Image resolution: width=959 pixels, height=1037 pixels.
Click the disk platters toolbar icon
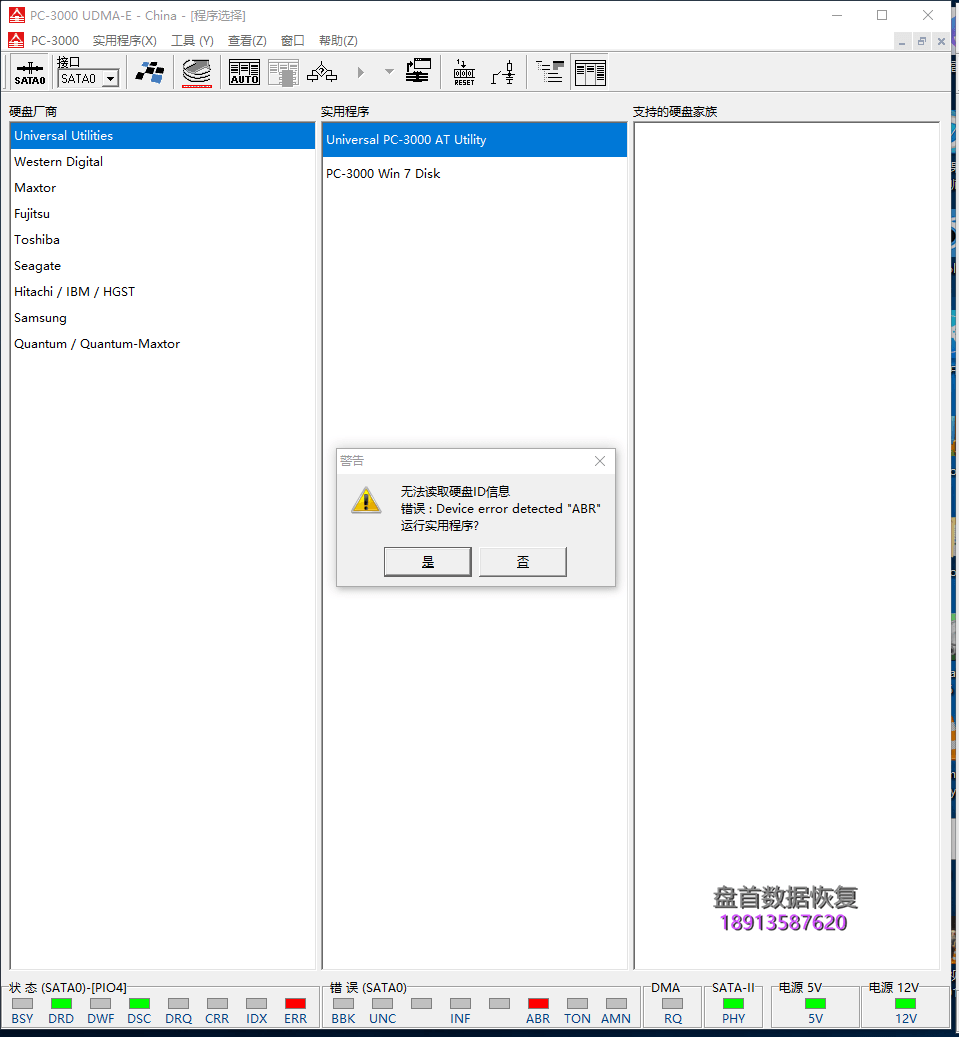point(196,72)
